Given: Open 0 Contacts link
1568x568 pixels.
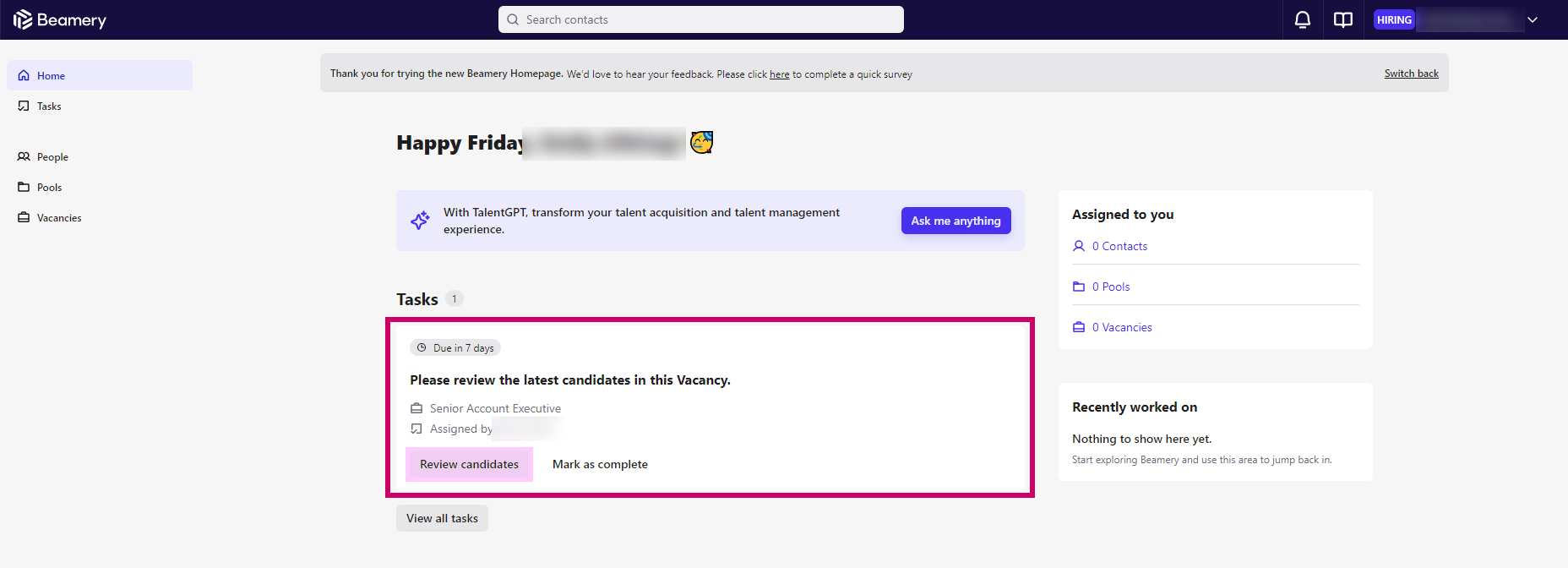Looking at the screenshot, I should click(x=1119, y=246).
